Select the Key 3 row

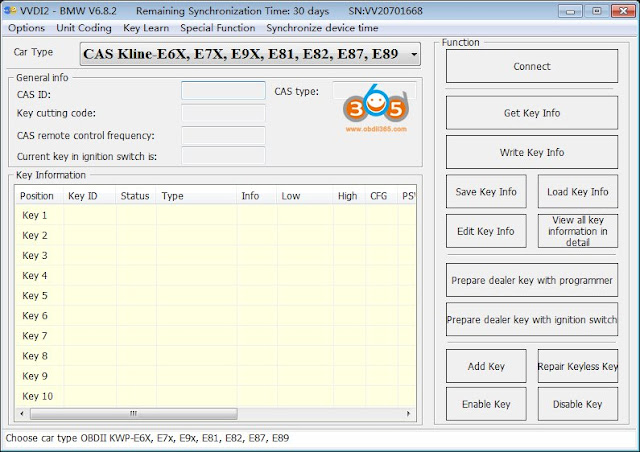click(x=216, y=255)
